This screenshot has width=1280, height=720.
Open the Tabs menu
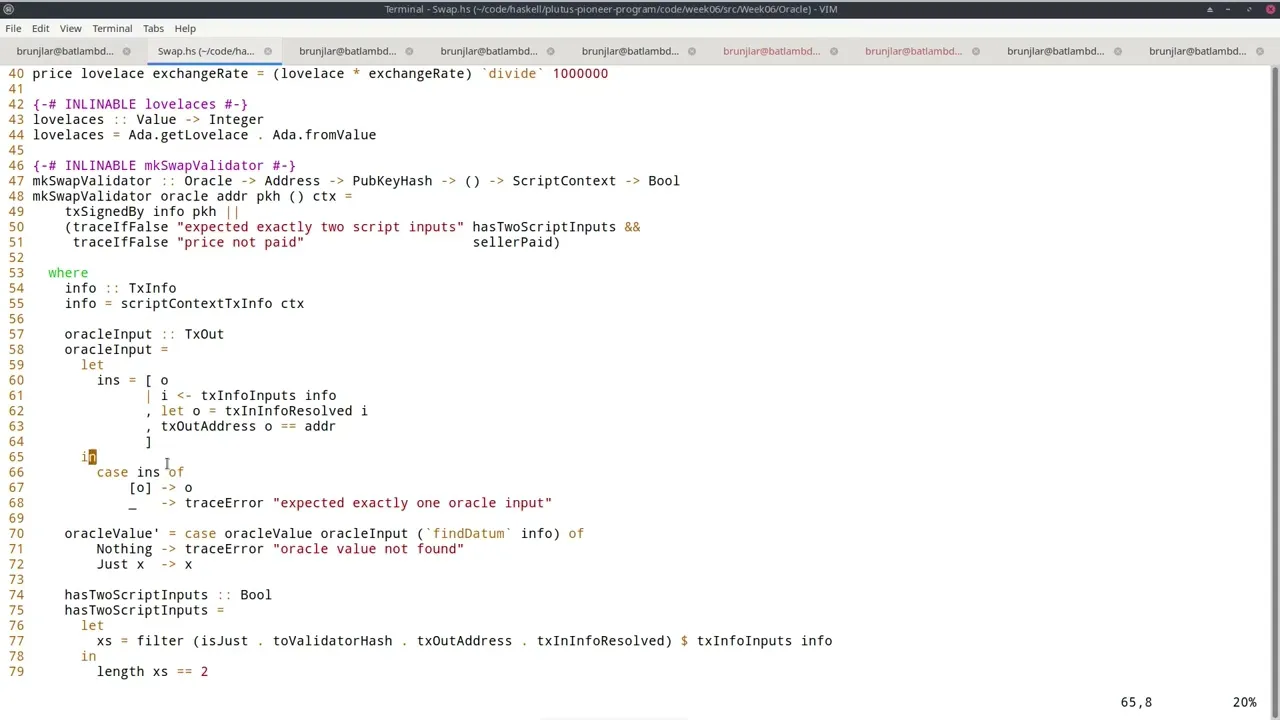(153, 28)
